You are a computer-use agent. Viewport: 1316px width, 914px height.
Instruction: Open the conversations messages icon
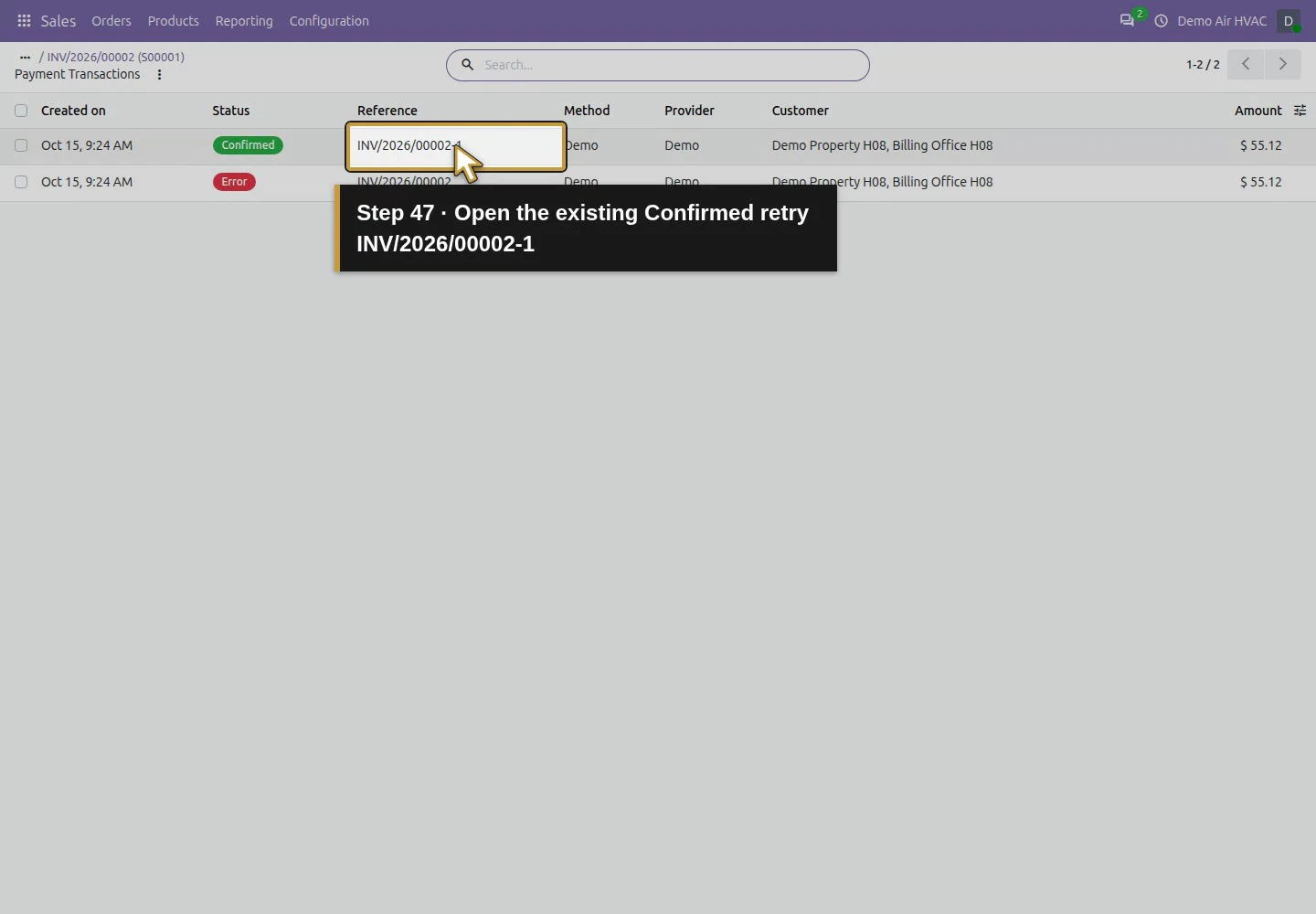tap(1127, 20)
